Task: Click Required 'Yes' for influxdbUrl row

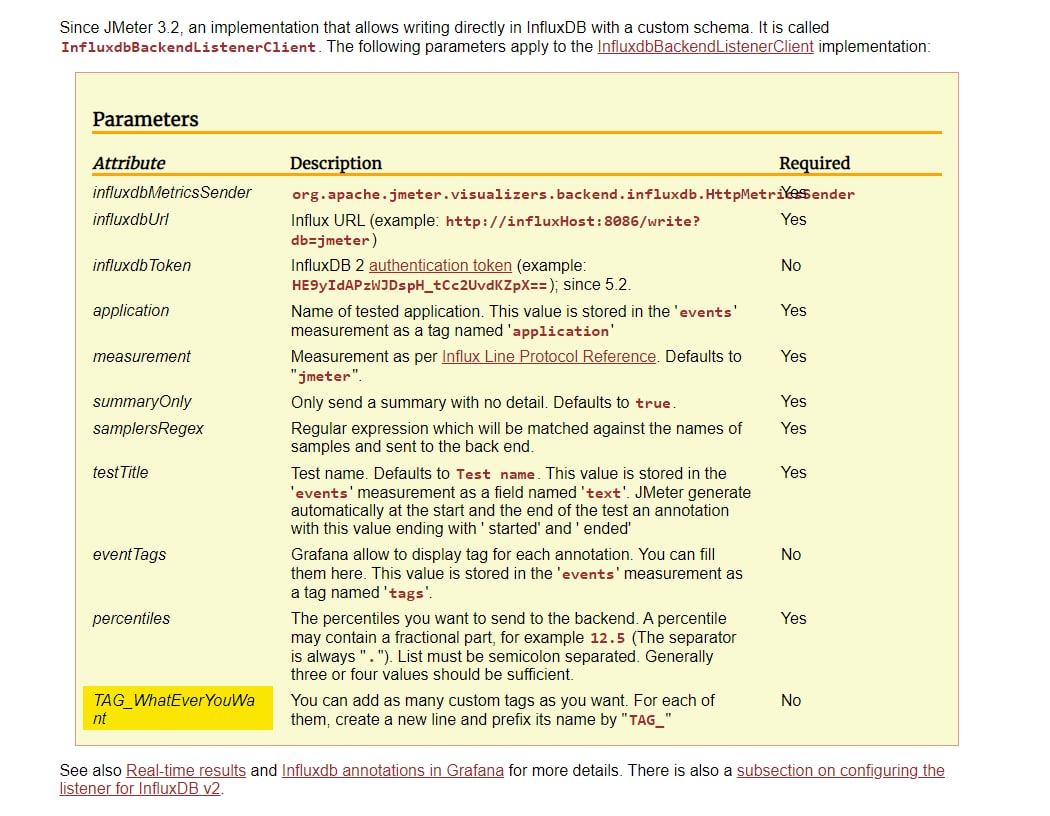Action: [794, 220]
